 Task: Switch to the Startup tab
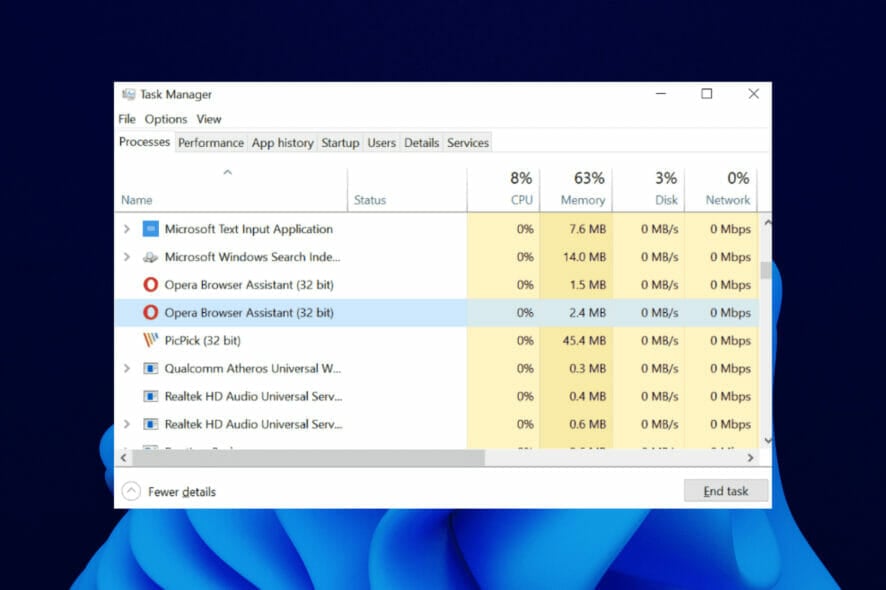click(340, 143)
